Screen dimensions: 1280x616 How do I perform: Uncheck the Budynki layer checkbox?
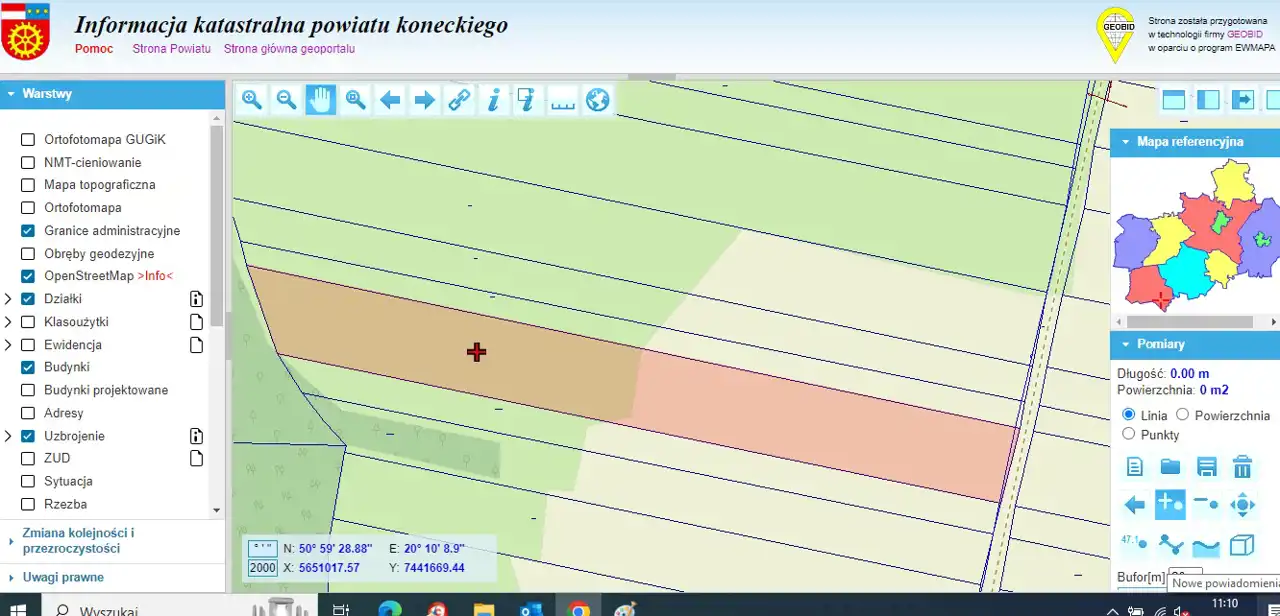28,368
